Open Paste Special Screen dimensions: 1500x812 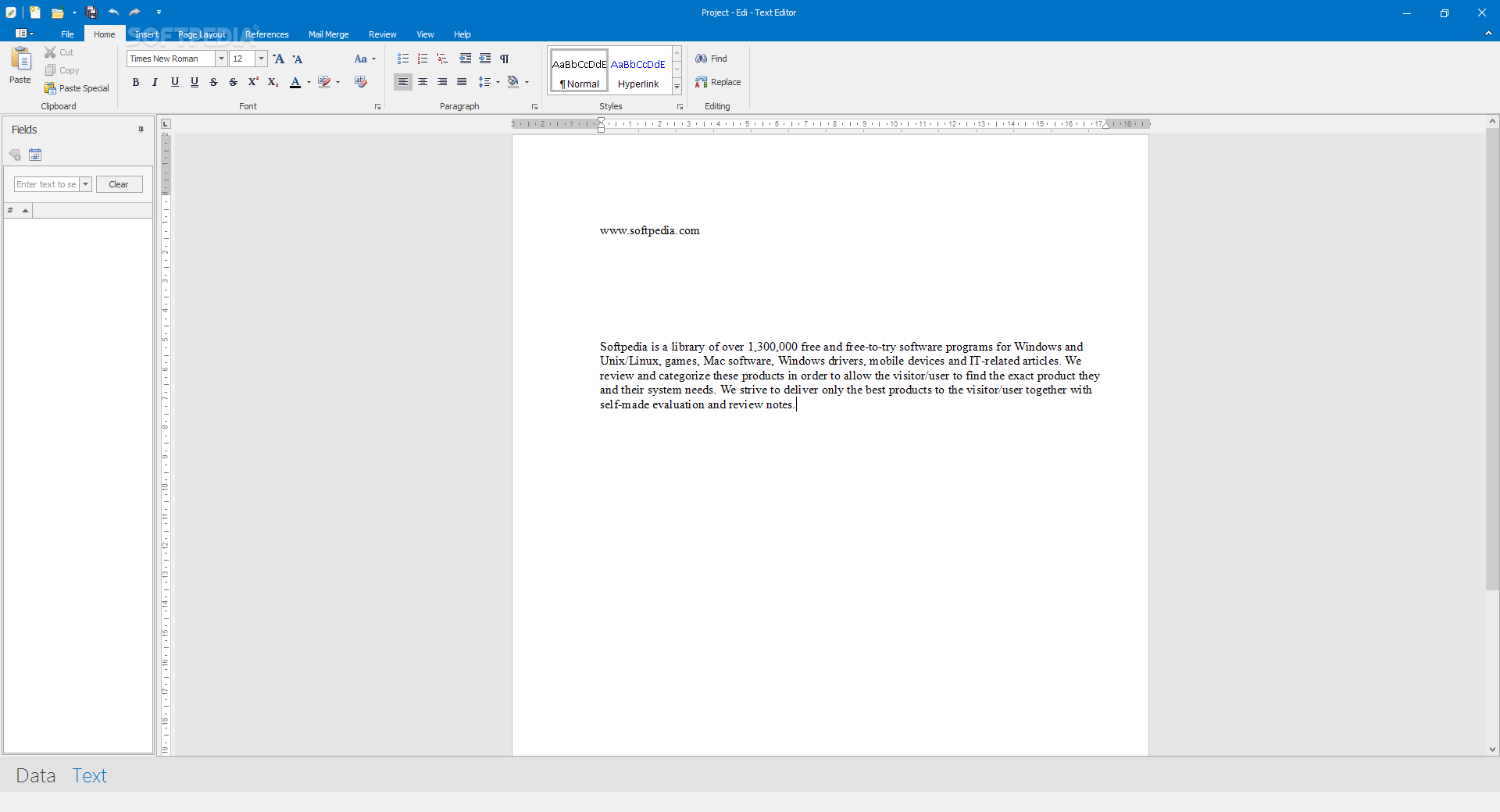77,88
